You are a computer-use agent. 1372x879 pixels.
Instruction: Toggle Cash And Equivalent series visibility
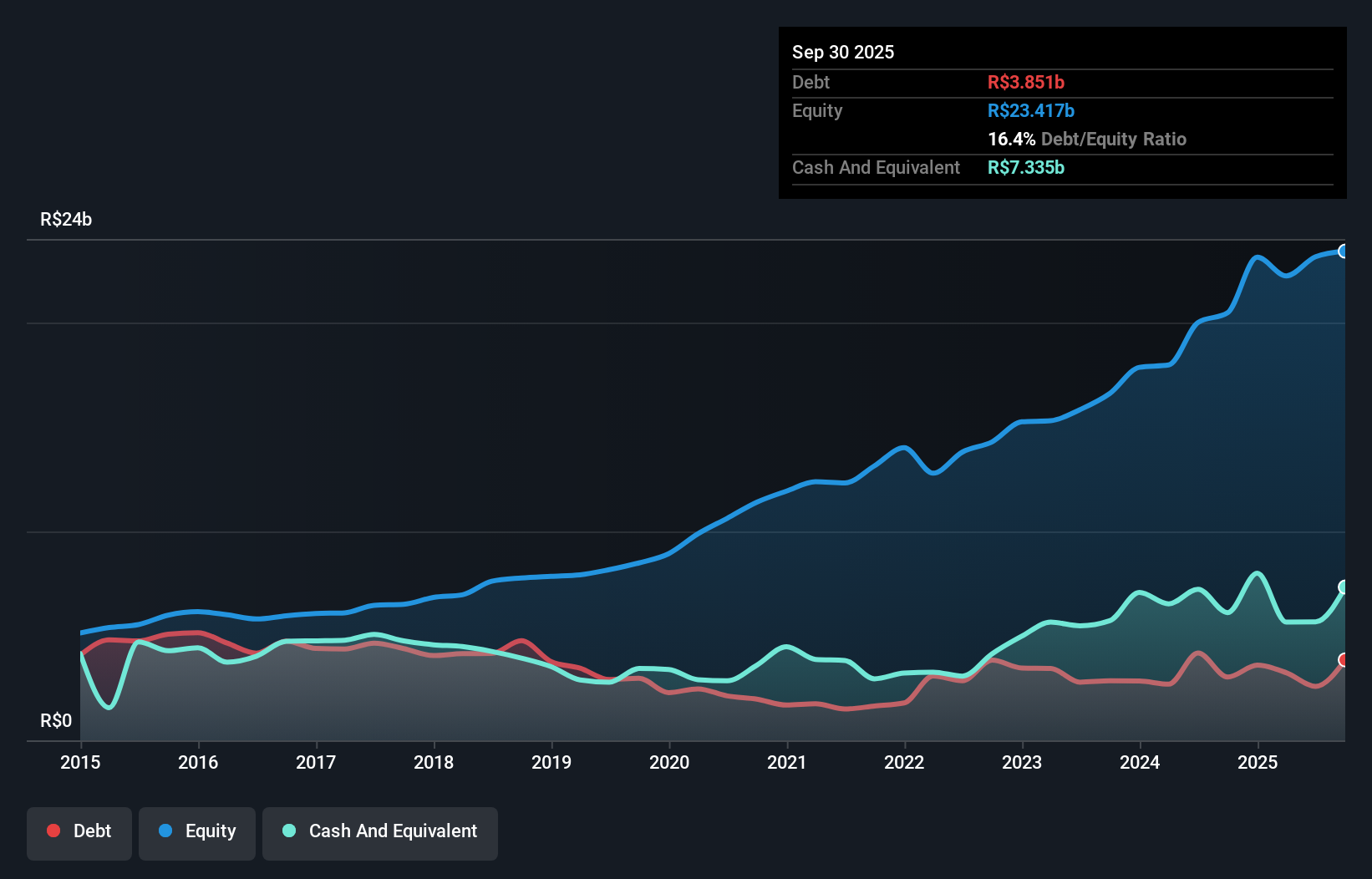coord(380,831)
